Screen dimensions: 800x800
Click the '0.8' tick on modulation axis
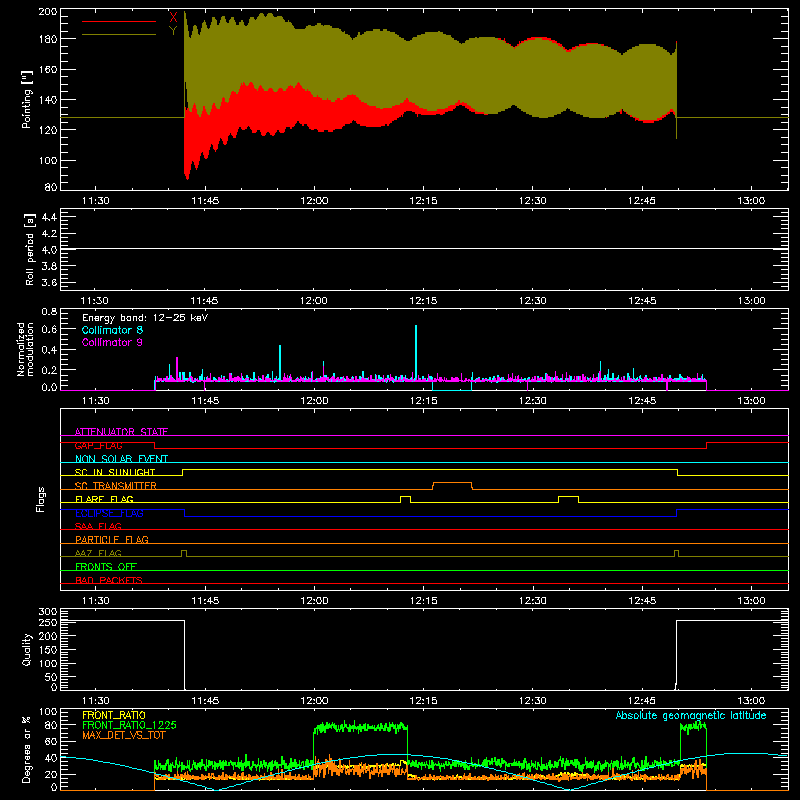coord(49,311)
